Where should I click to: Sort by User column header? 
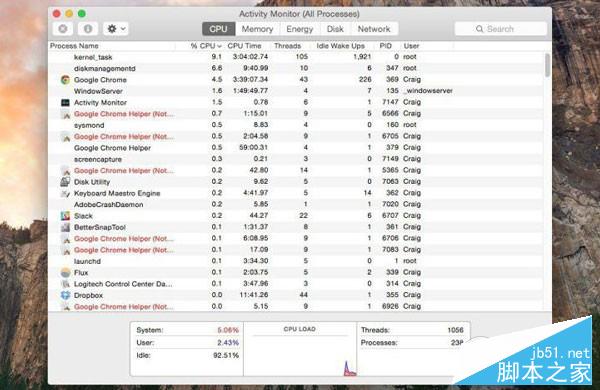411,46
